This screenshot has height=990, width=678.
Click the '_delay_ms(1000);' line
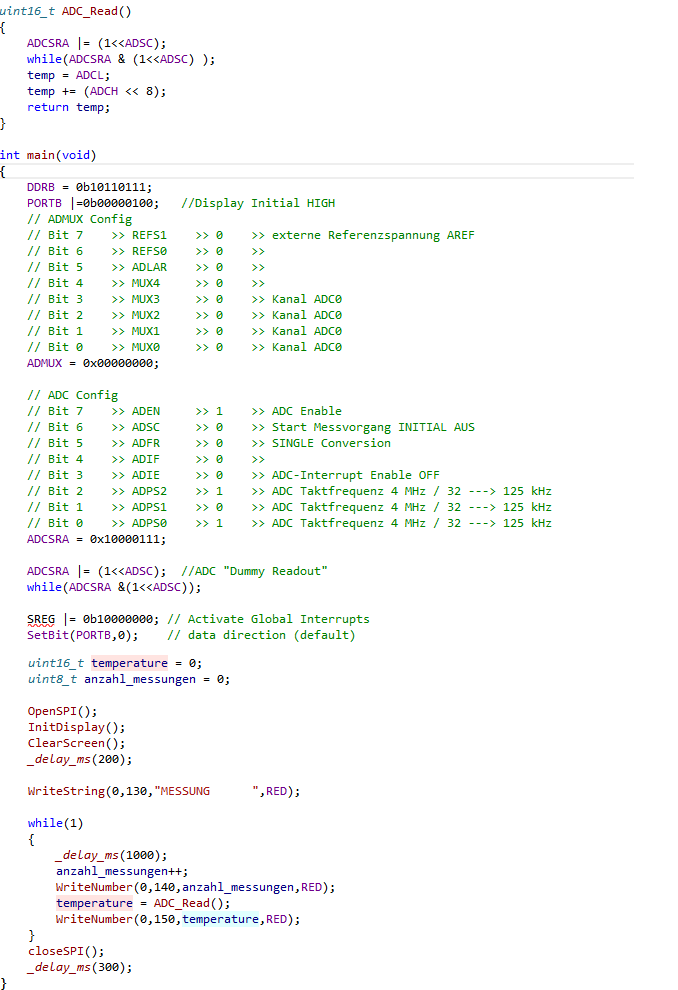click(x=111, y=855)
